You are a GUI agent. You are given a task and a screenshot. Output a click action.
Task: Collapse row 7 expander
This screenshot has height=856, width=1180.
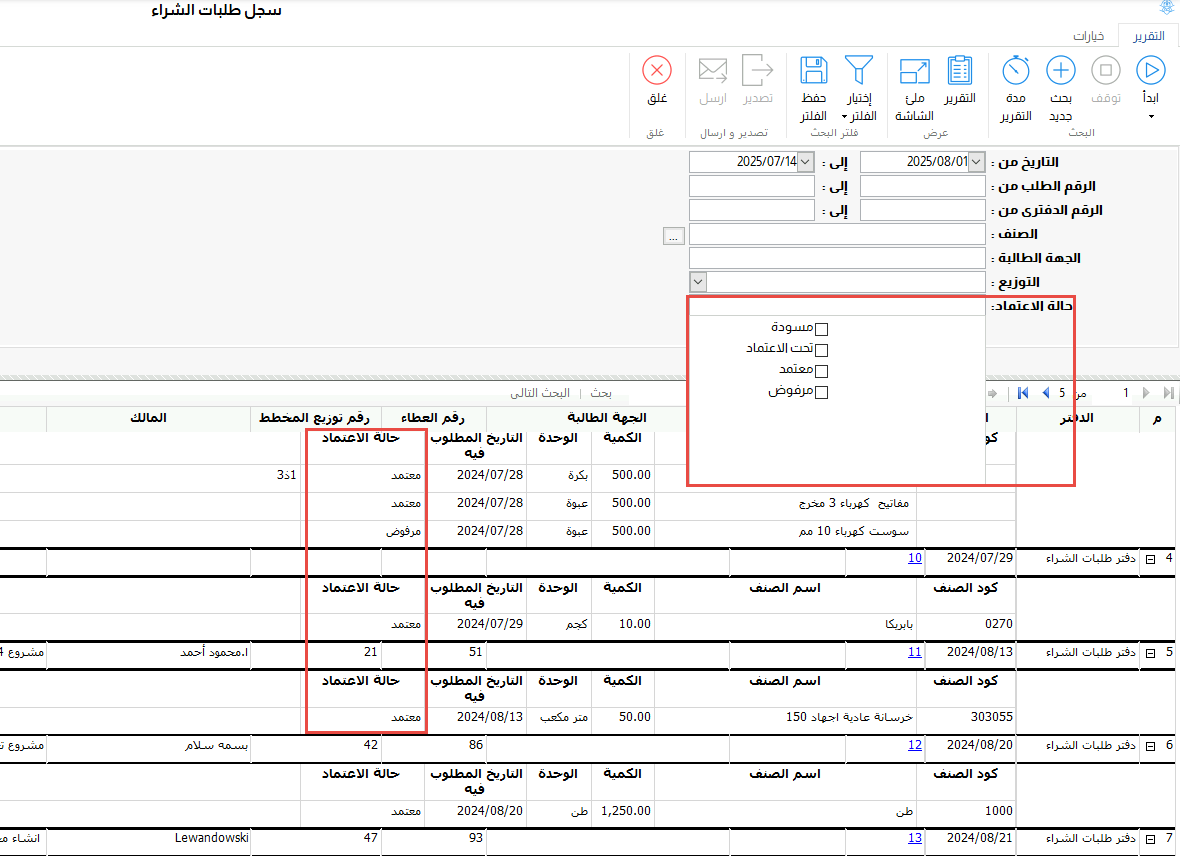tap(1151, 839)
